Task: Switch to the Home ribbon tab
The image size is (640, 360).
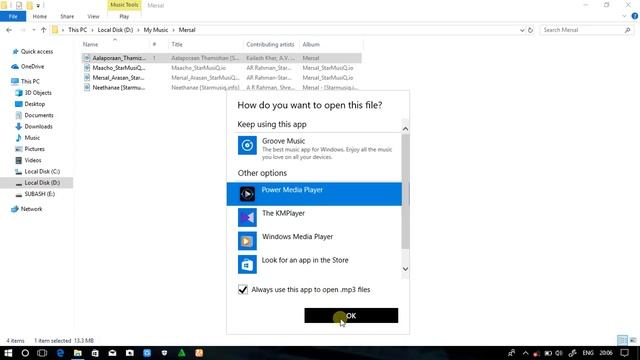Action: 40,16
